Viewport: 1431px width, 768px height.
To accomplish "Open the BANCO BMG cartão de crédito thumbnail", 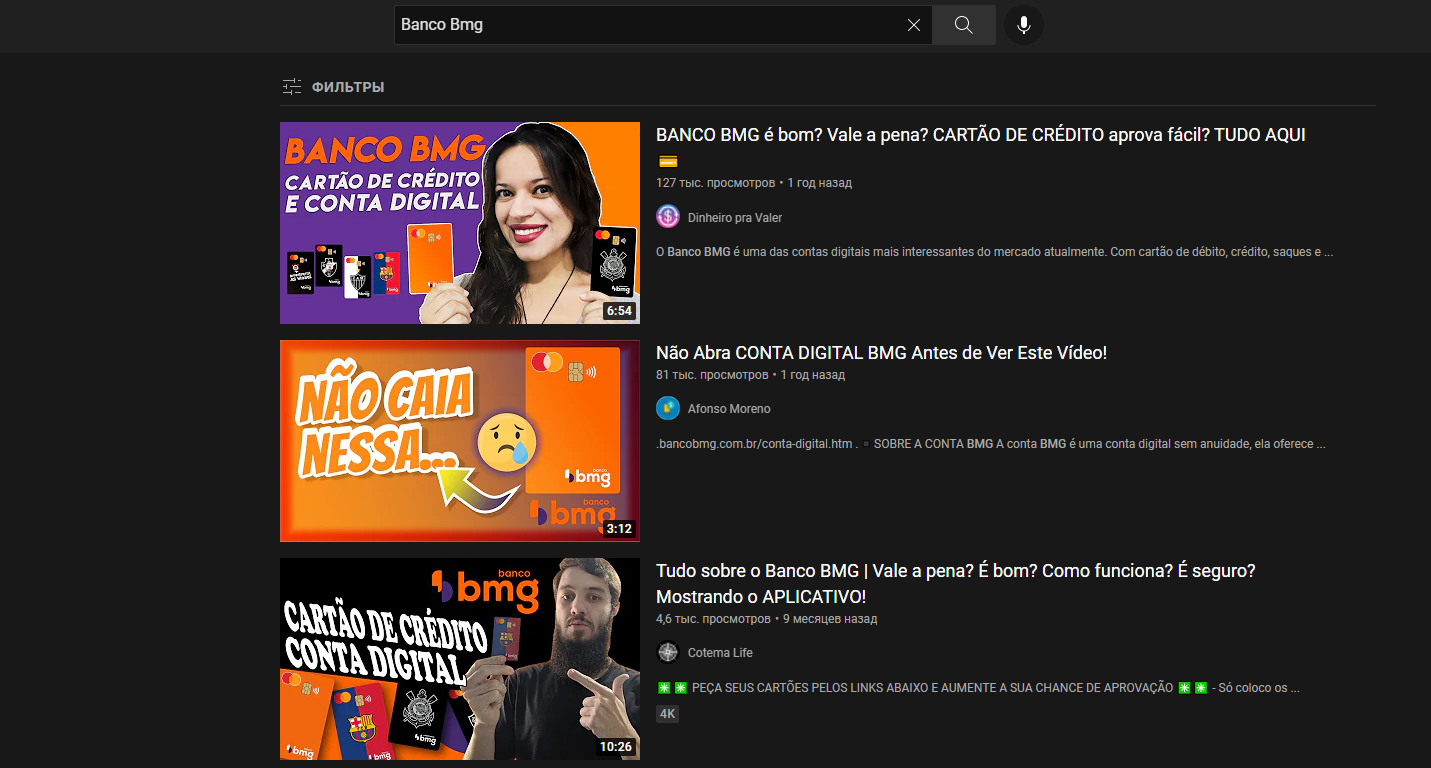I will [x=460, y=223].
